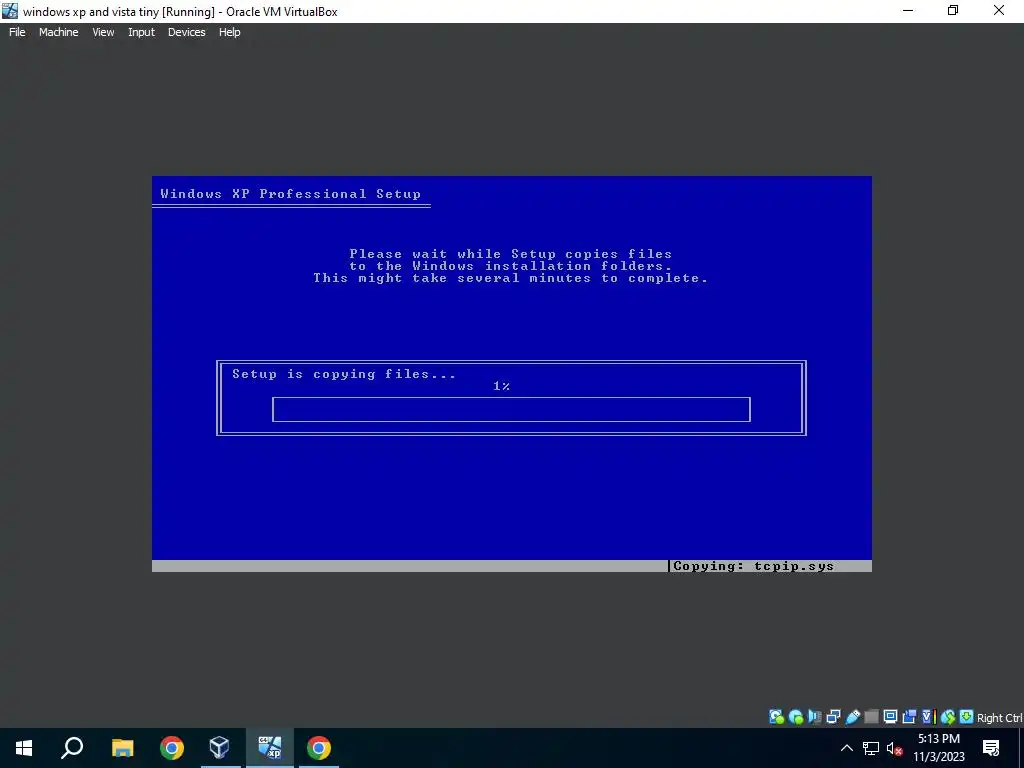This screenshot has width=1024, height=768.
Task: Open File Explorer from the taskbar
Action: [x=122, y=748]
